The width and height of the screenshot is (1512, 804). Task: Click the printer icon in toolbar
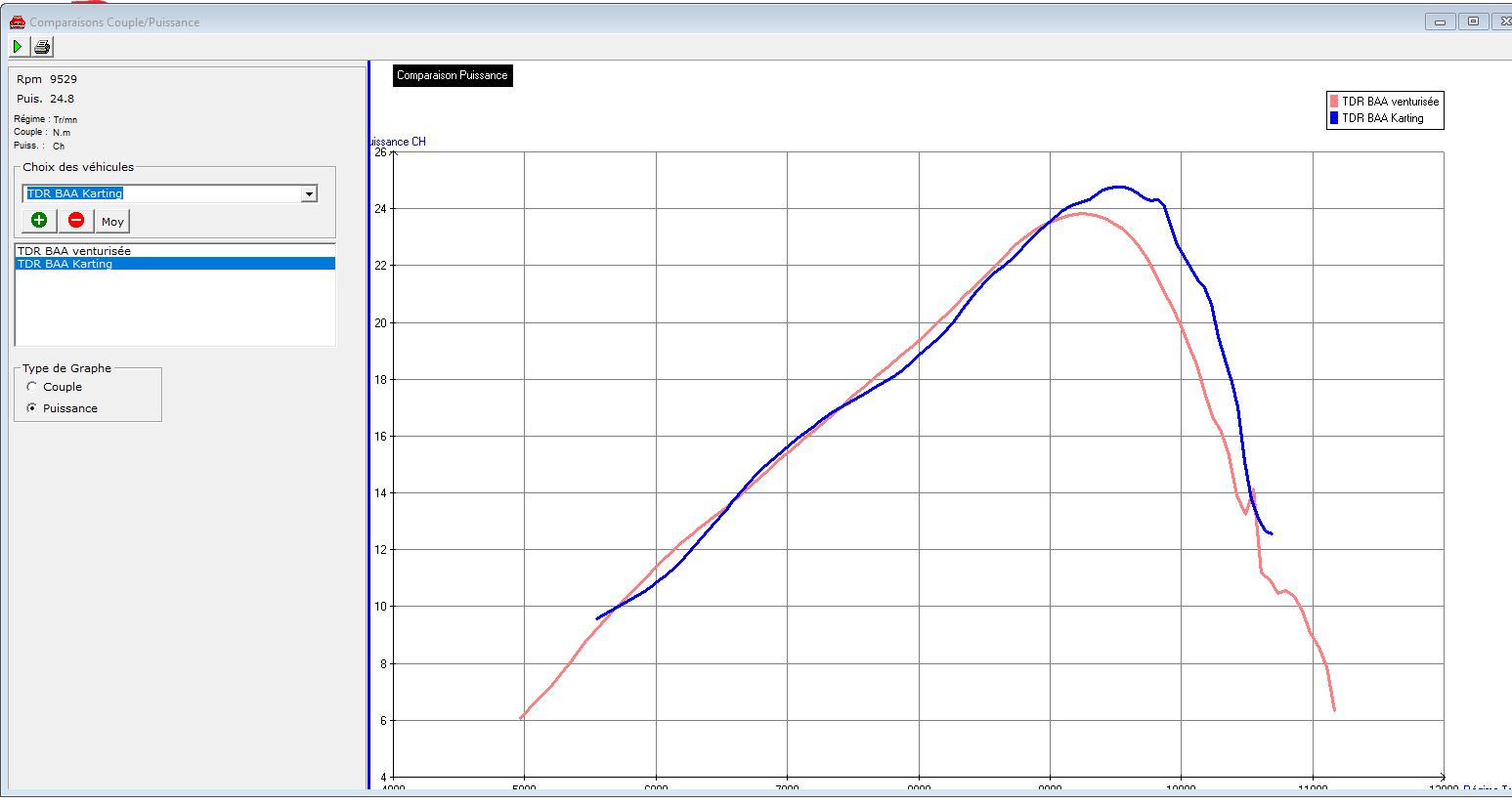[x=42, y=46]
